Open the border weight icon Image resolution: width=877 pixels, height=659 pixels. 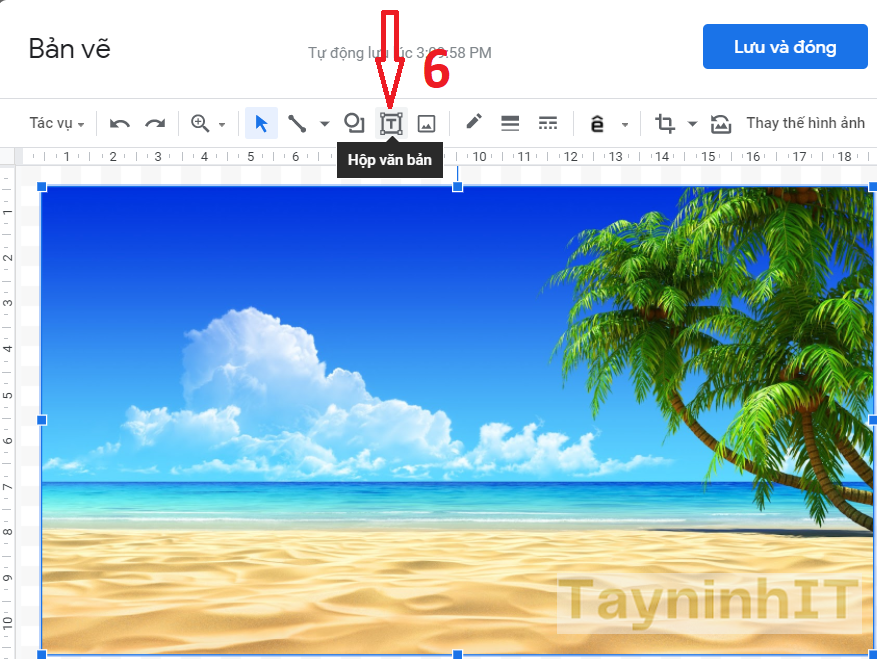[x=510, y=124]
